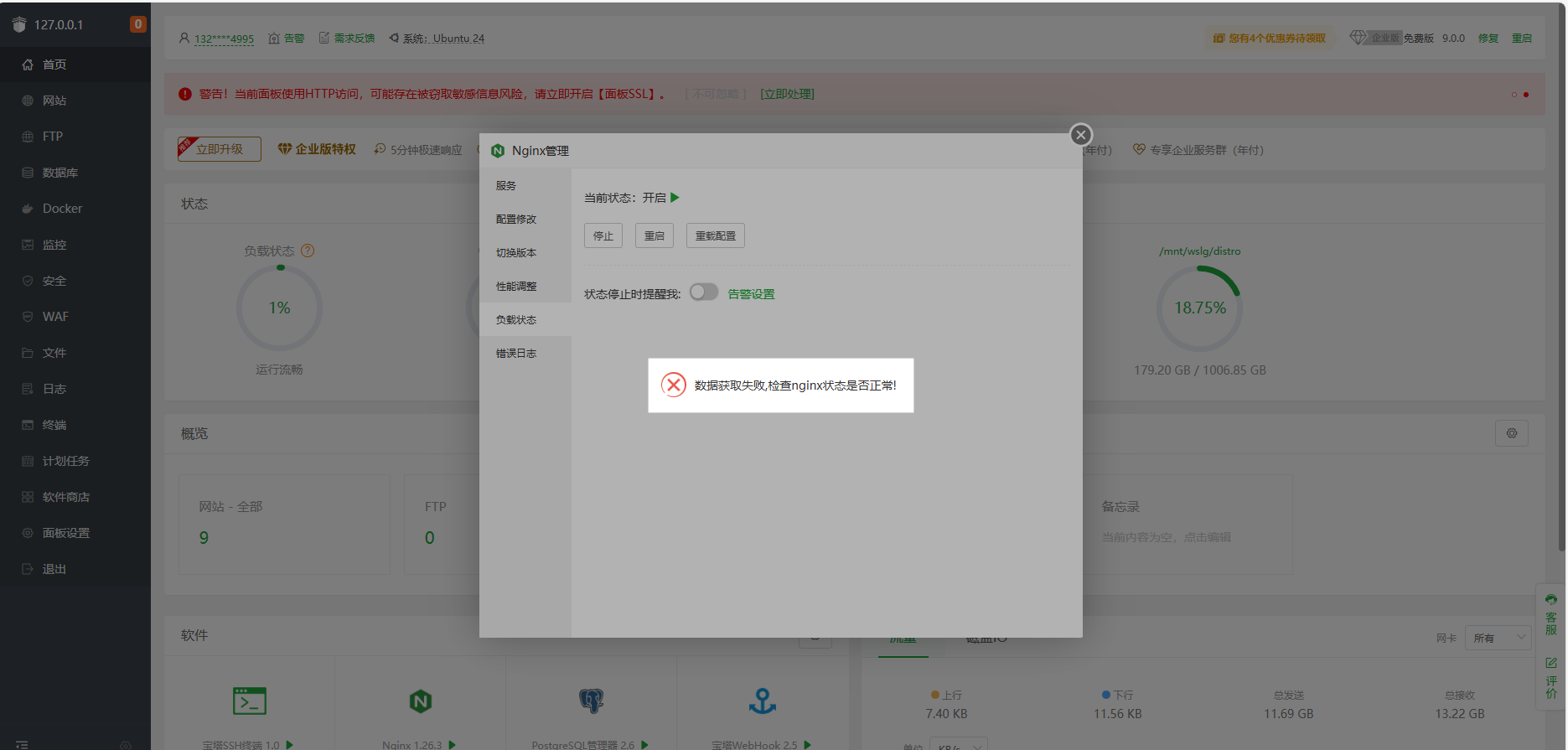Click the 5分钟极速响应 link
Screen dimensions: 1568x750
(418, 150)
